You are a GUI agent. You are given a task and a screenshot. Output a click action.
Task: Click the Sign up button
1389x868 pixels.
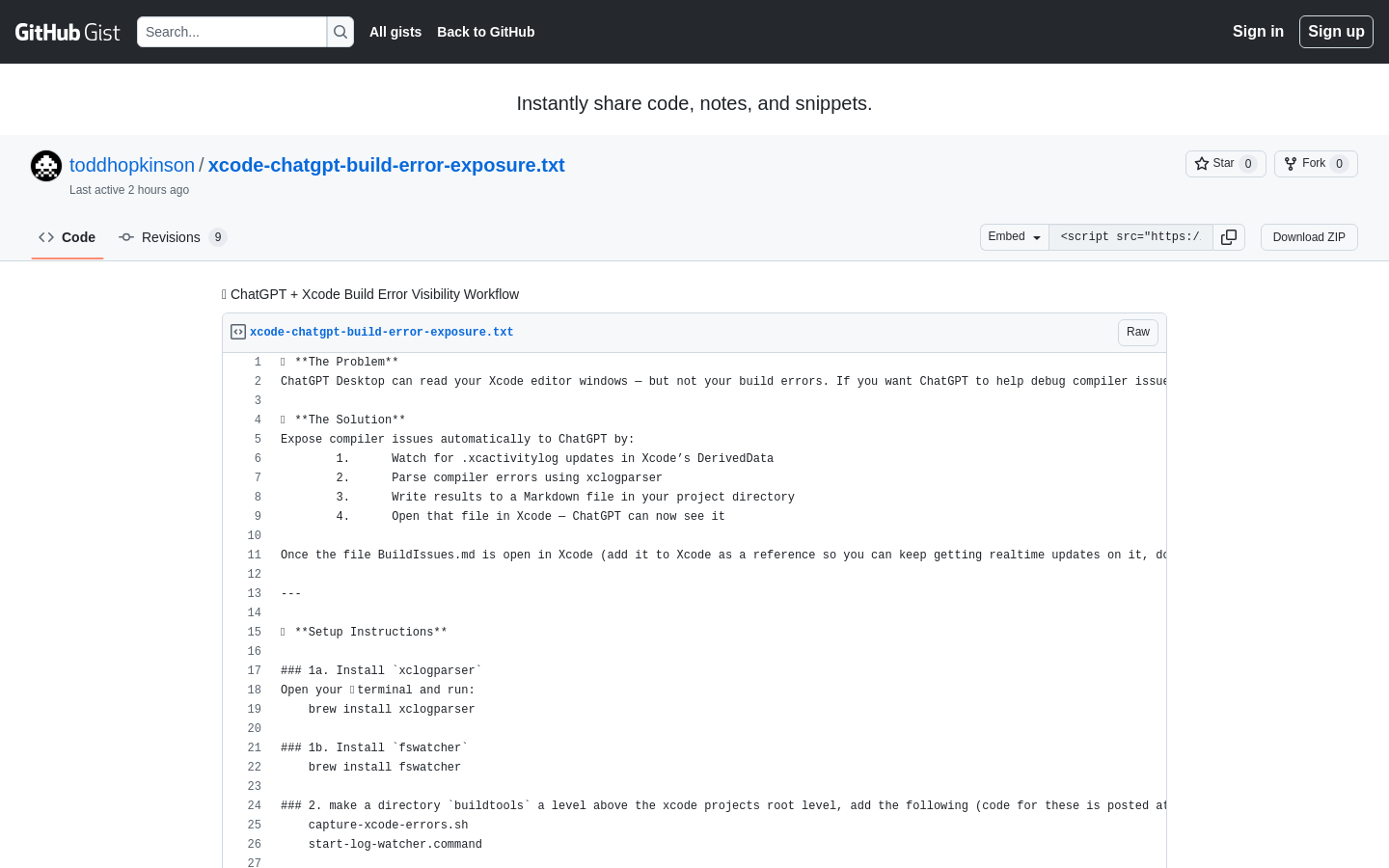pos(1336,32)
